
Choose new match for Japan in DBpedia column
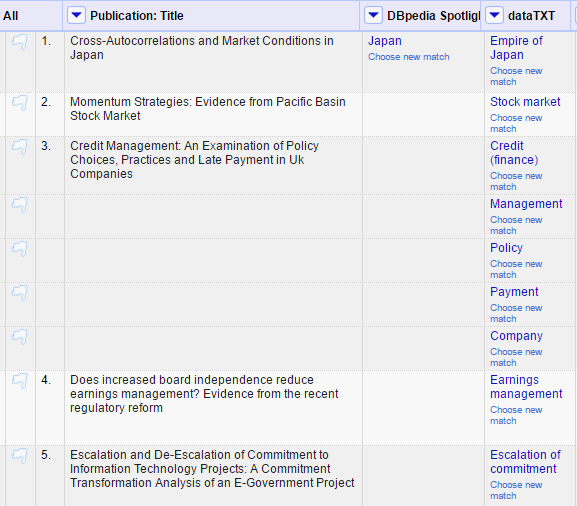point(408,57)
